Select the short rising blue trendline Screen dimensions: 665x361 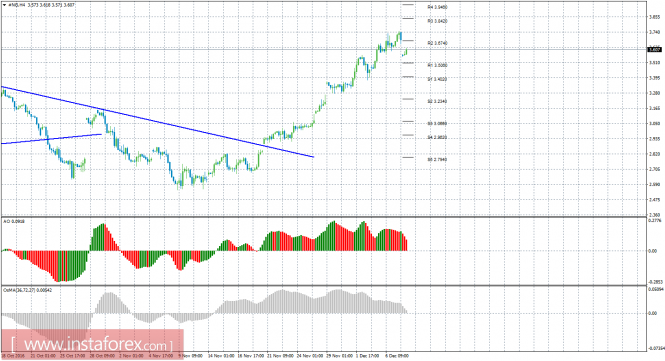point(51,139)
